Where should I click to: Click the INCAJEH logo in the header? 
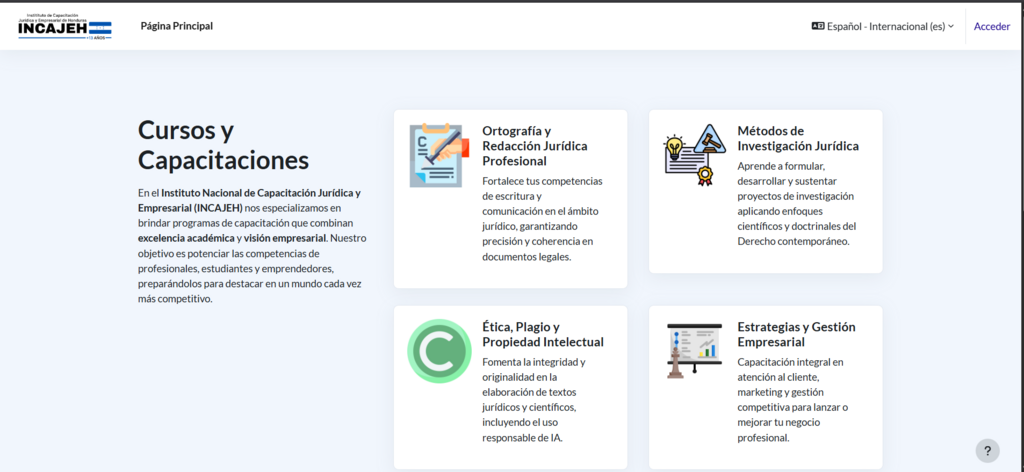tap(65, 27)
